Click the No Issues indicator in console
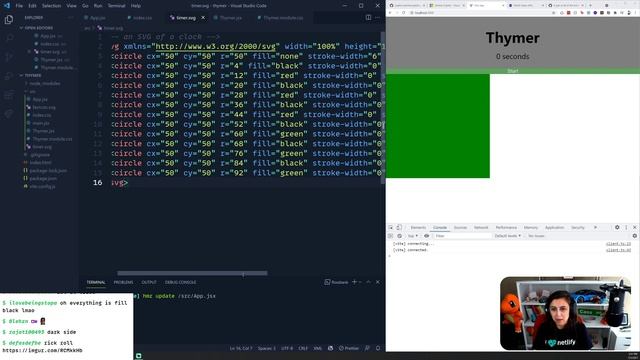This screenshot has height=360, width=640. click(x=536, y=236)
